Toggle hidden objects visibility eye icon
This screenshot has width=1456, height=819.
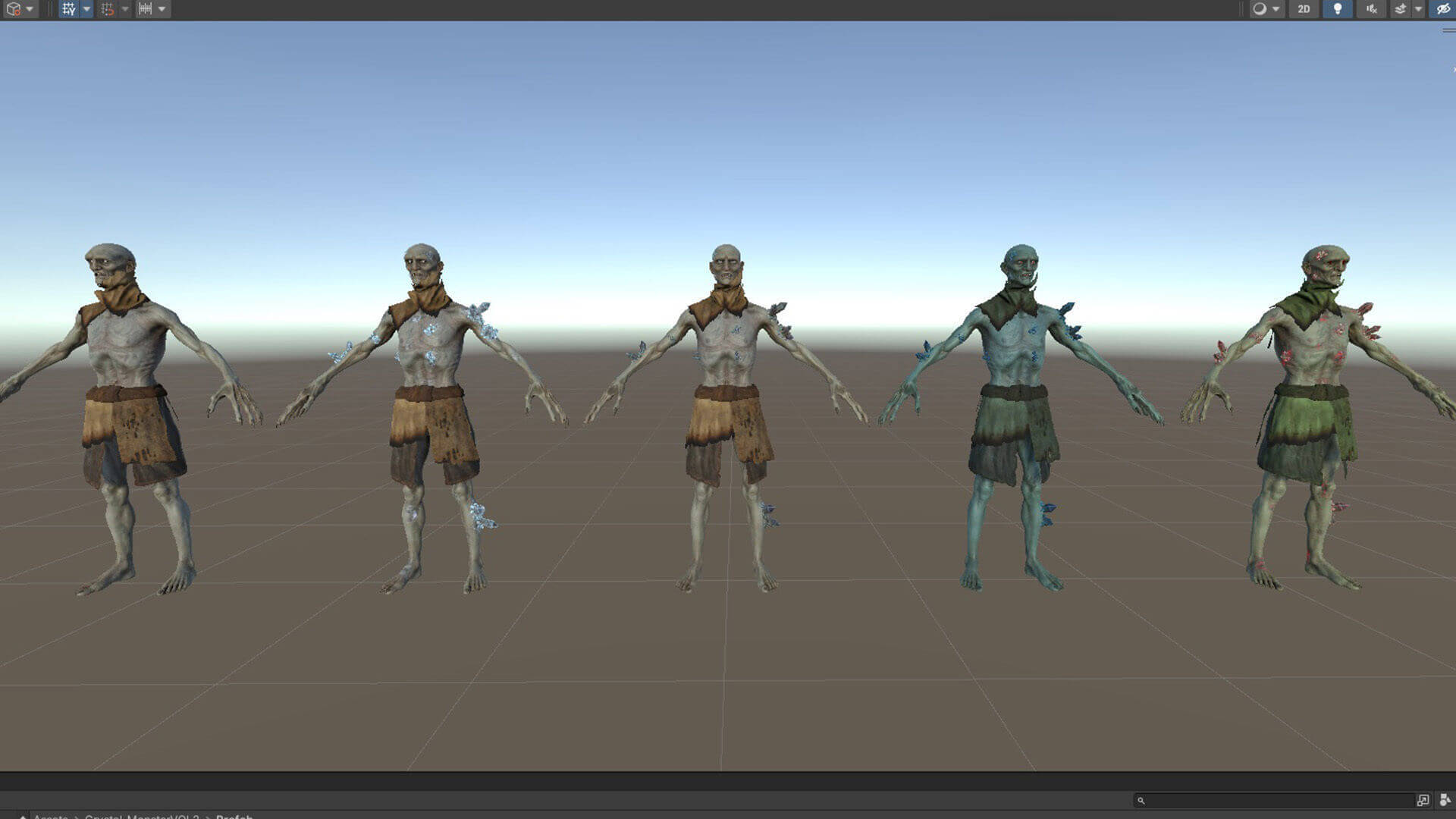pyautogui.click(x=1442, y=9)
